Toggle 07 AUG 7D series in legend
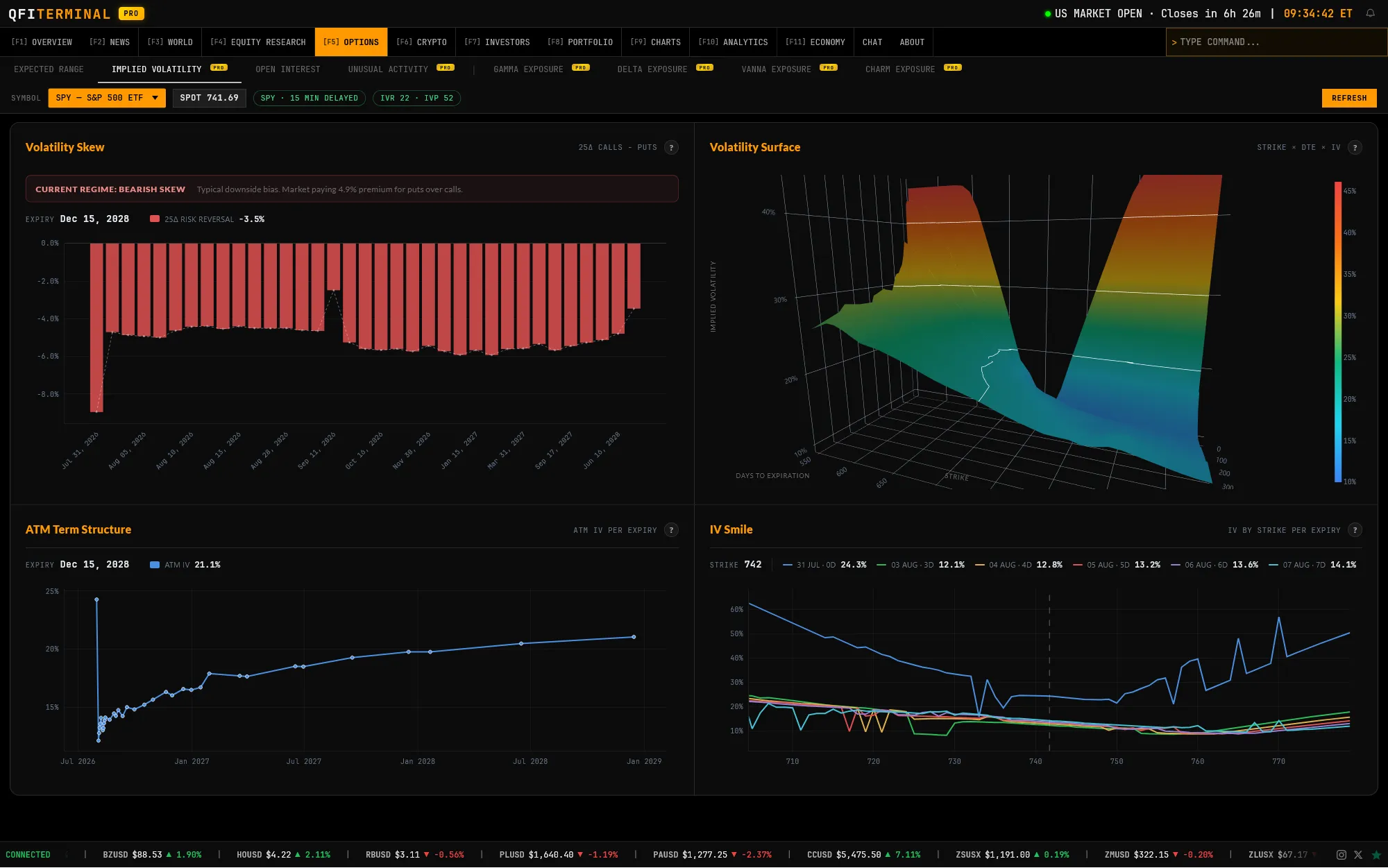 pos(1312,565)
